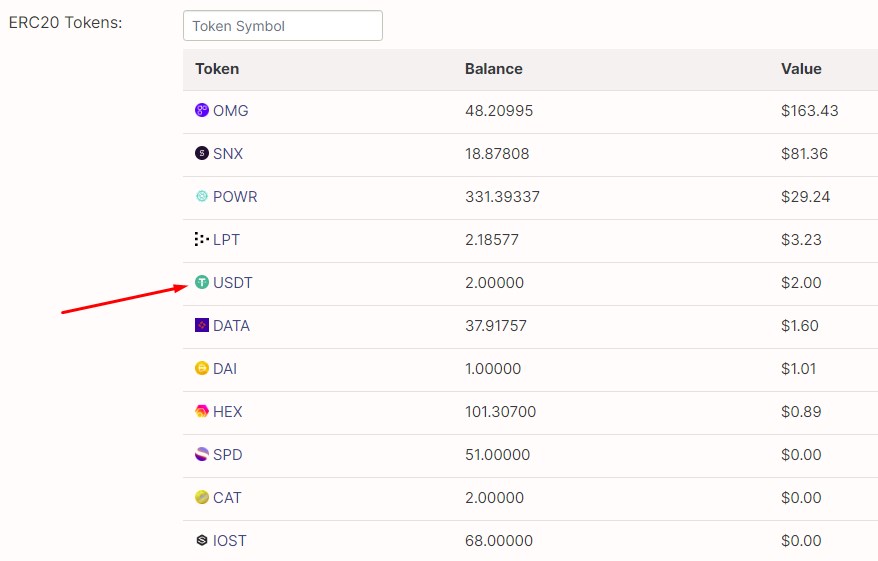
Task: Open the IOST token link
Action: [x=230, y=541]
